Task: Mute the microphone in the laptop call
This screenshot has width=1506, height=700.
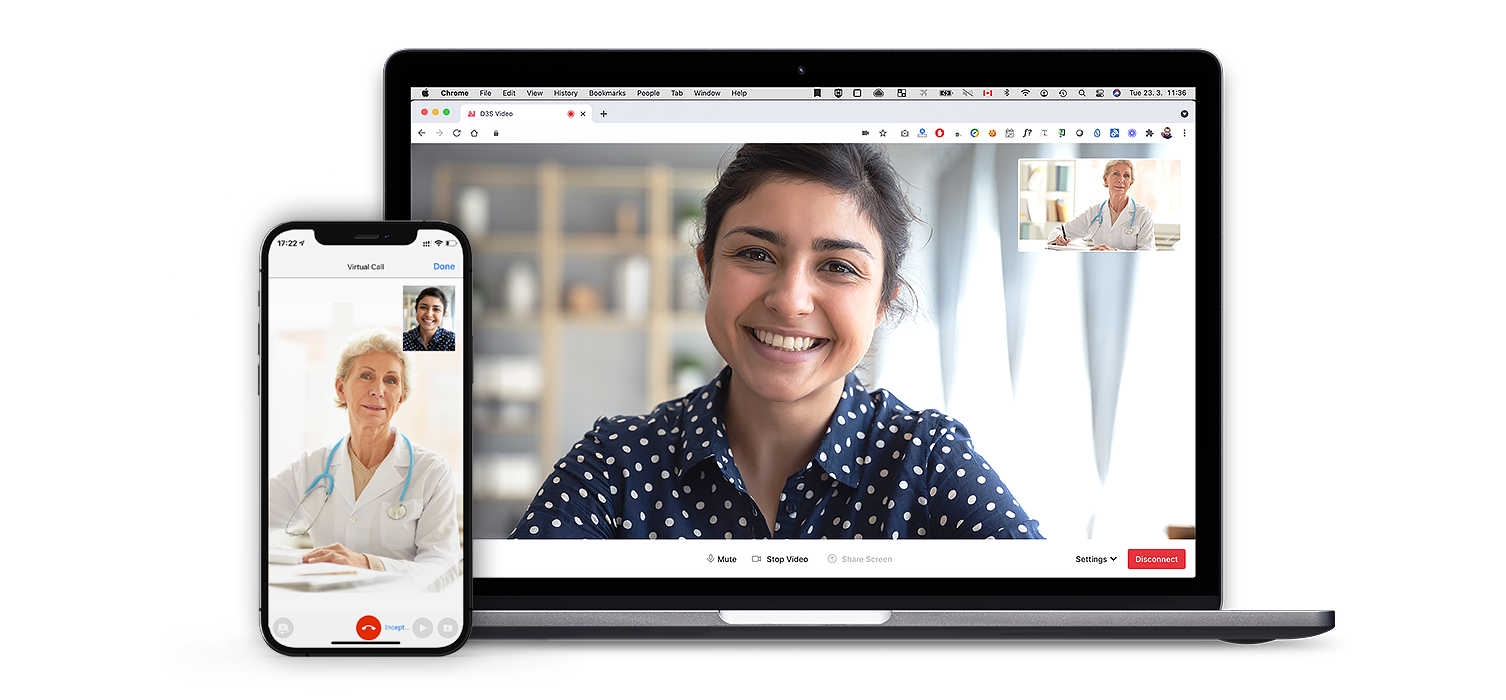Action: [721, 559]
